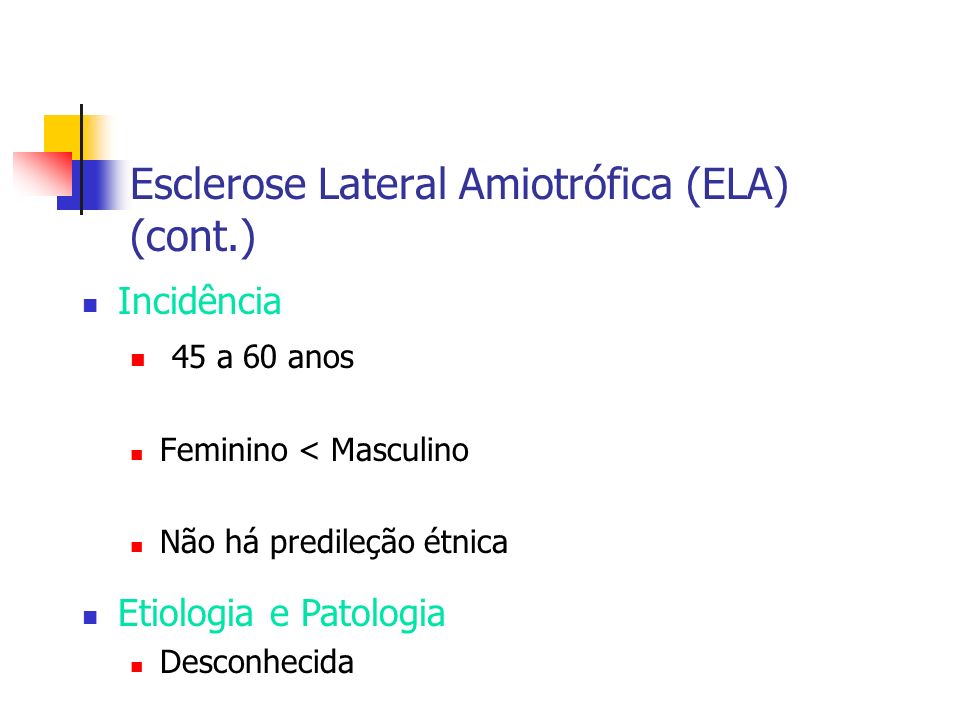Click the word 'Masculino'
Screen dimensions: 960x720
click(x=400, y=450)
